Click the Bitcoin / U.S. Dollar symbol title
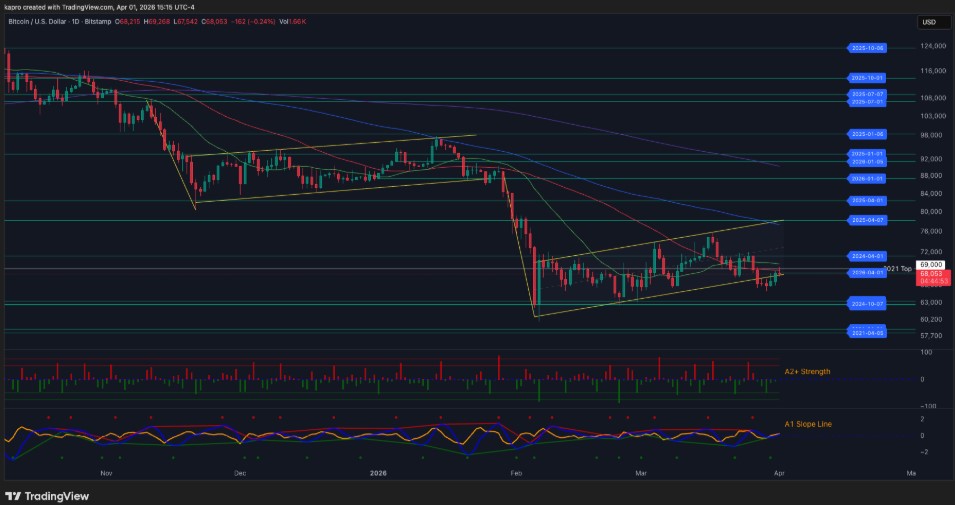Viewport: 955px width, 505px height. (35, 21)
